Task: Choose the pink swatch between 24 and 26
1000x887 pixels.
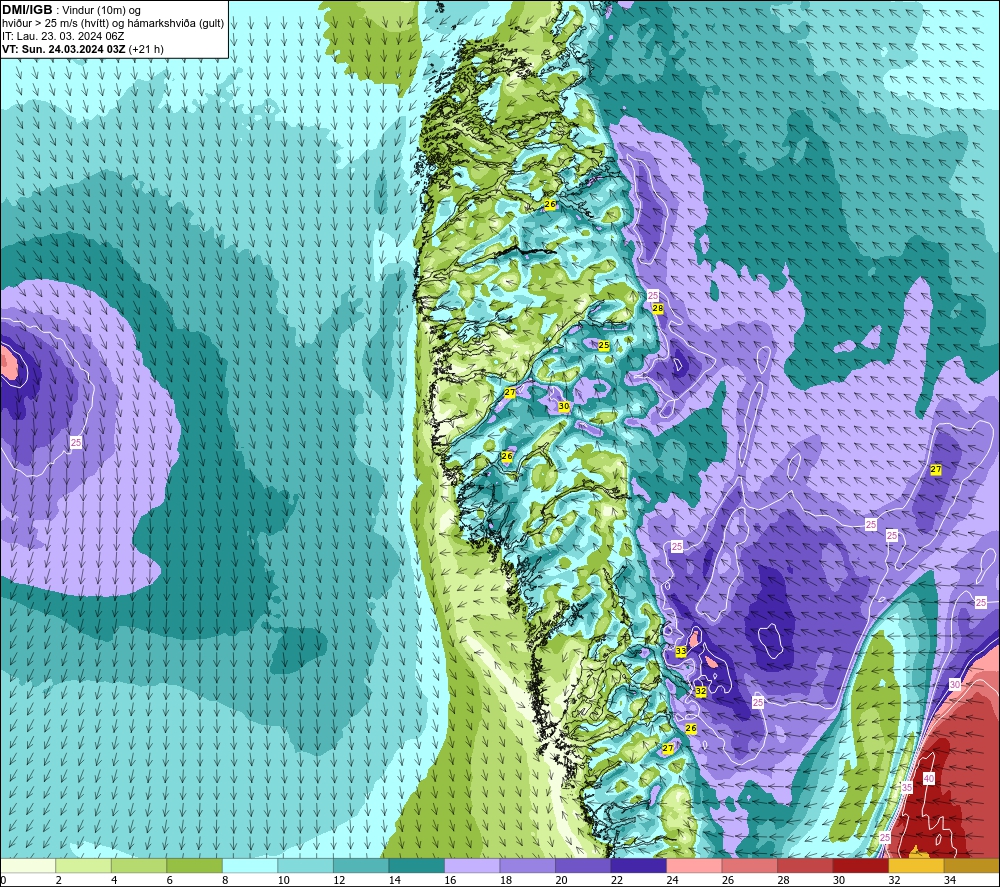Action: [x=694, y=865]
